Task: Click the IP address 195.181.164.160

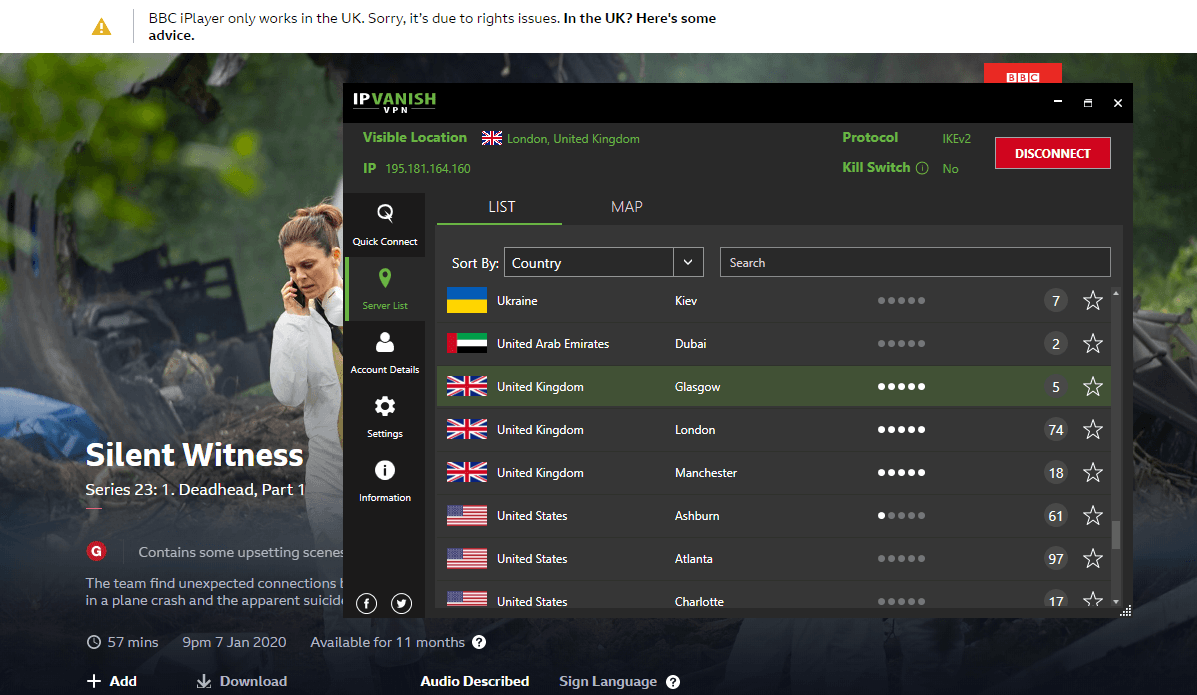Action: point(428,169)
